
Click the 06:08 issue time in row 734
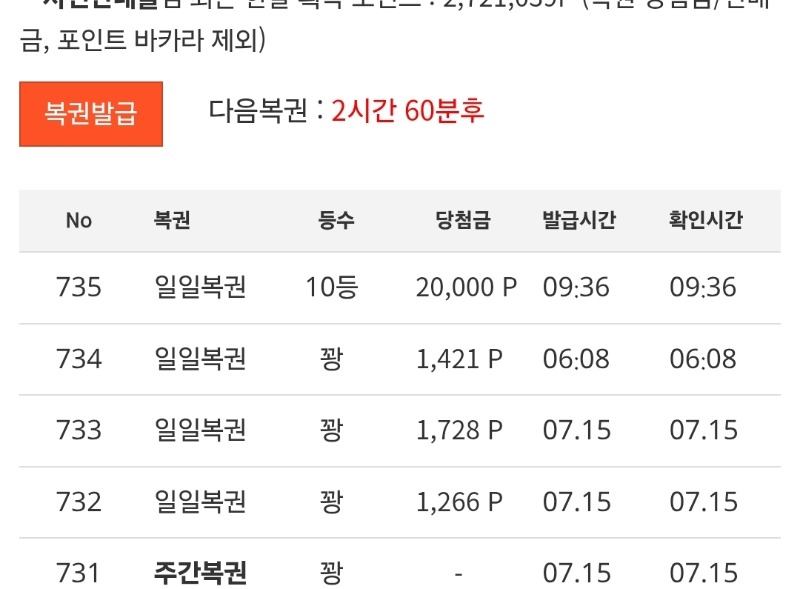pyautogui.click(x=576, y=359)
